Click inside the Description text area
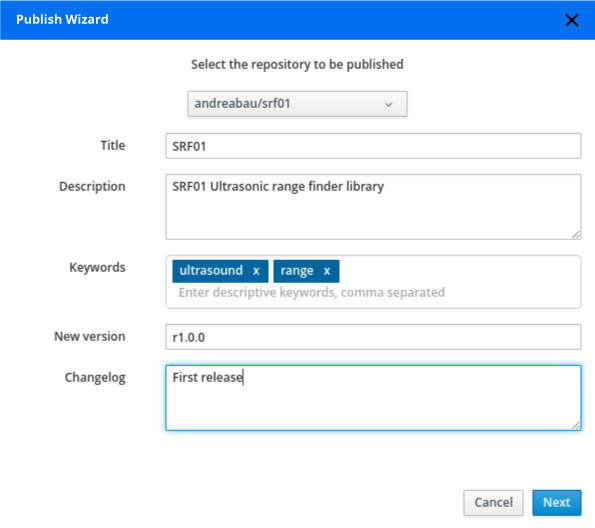 [373, 207]
